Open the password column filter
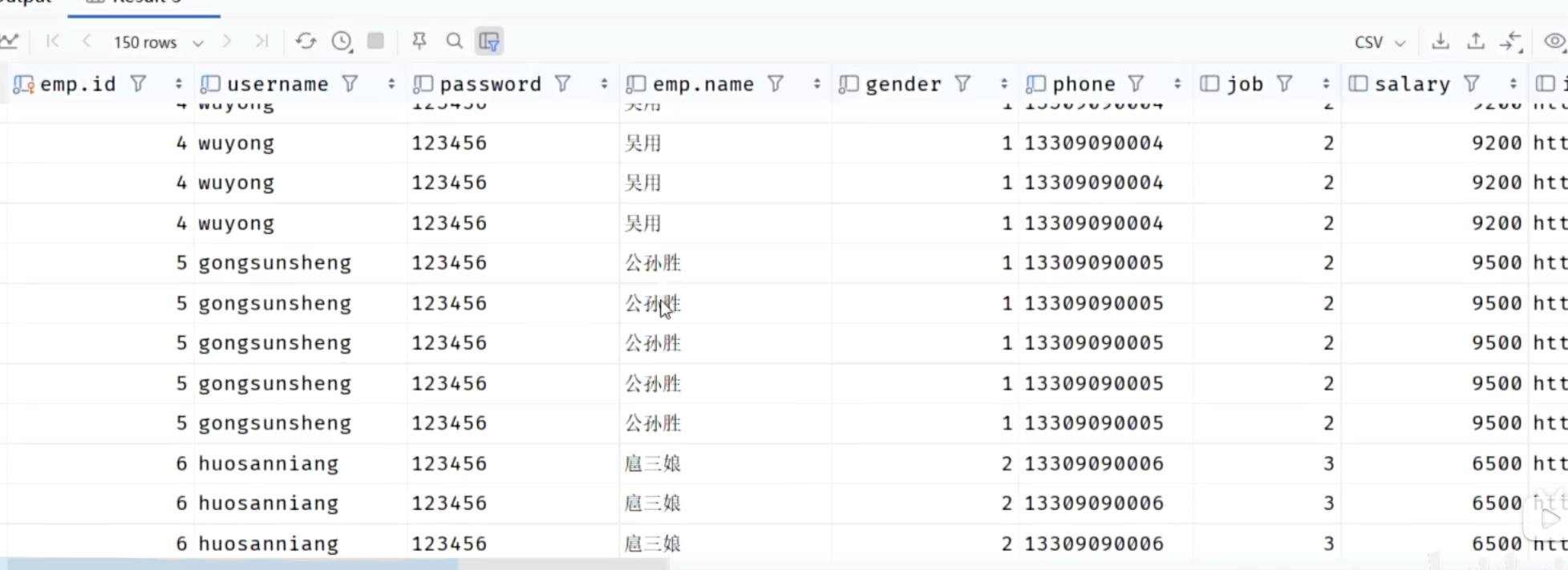Viewport: 1568px width, 570px height. (x=563, y=83)
